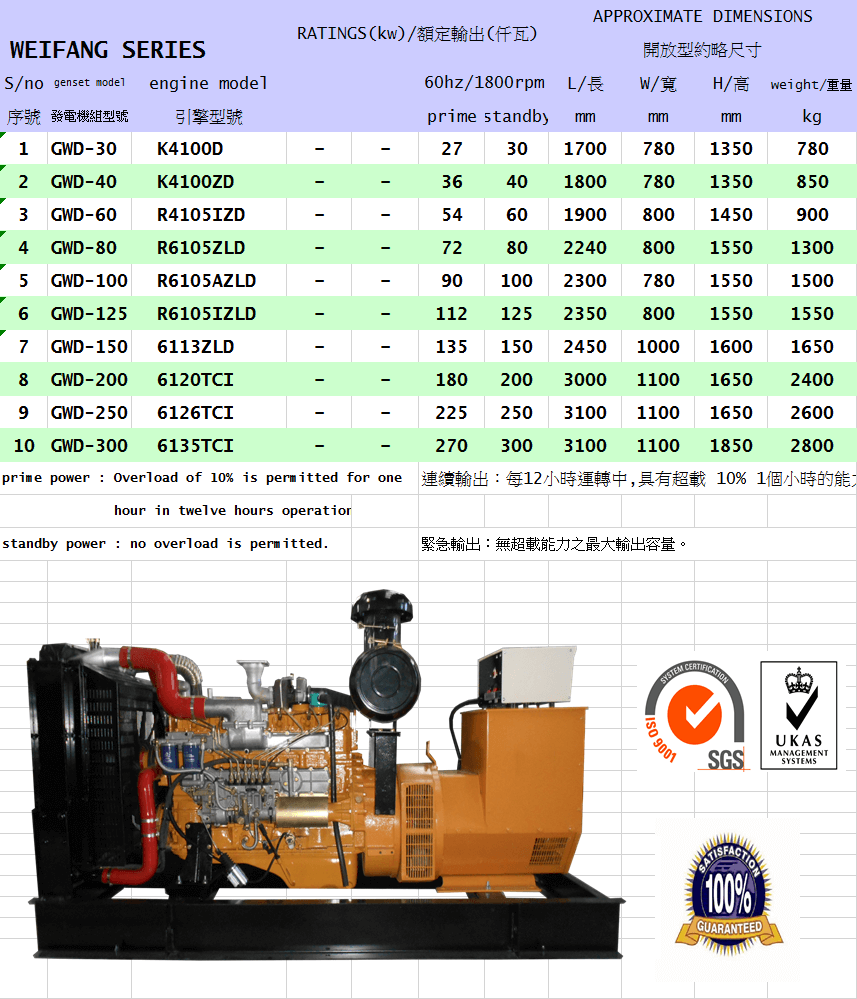Select the standby power note cell
The width and height of the screenshot is (857, 999).
point(165,544)
